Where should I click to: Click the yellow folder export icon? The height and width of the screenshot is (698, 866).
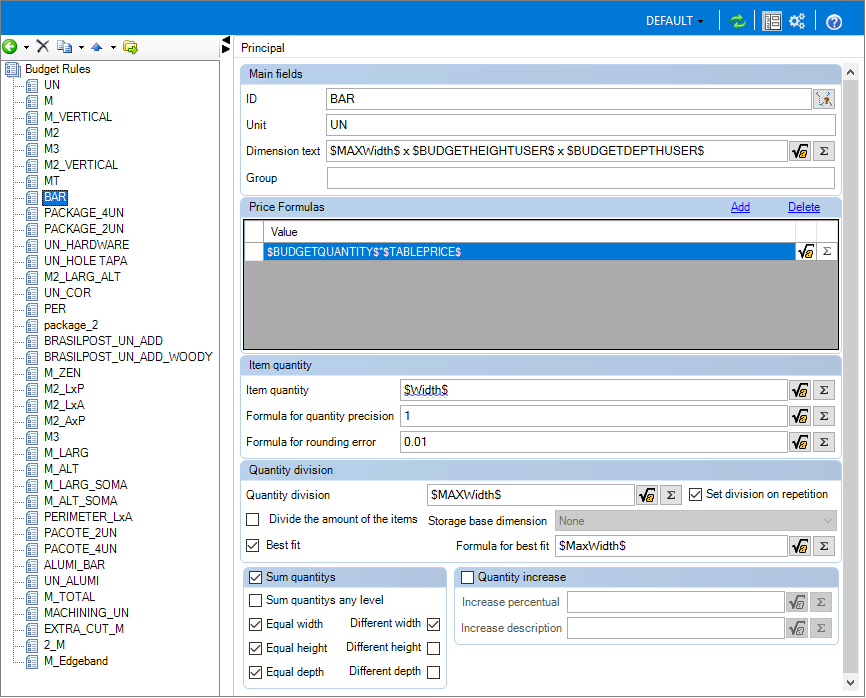point(130,47)
